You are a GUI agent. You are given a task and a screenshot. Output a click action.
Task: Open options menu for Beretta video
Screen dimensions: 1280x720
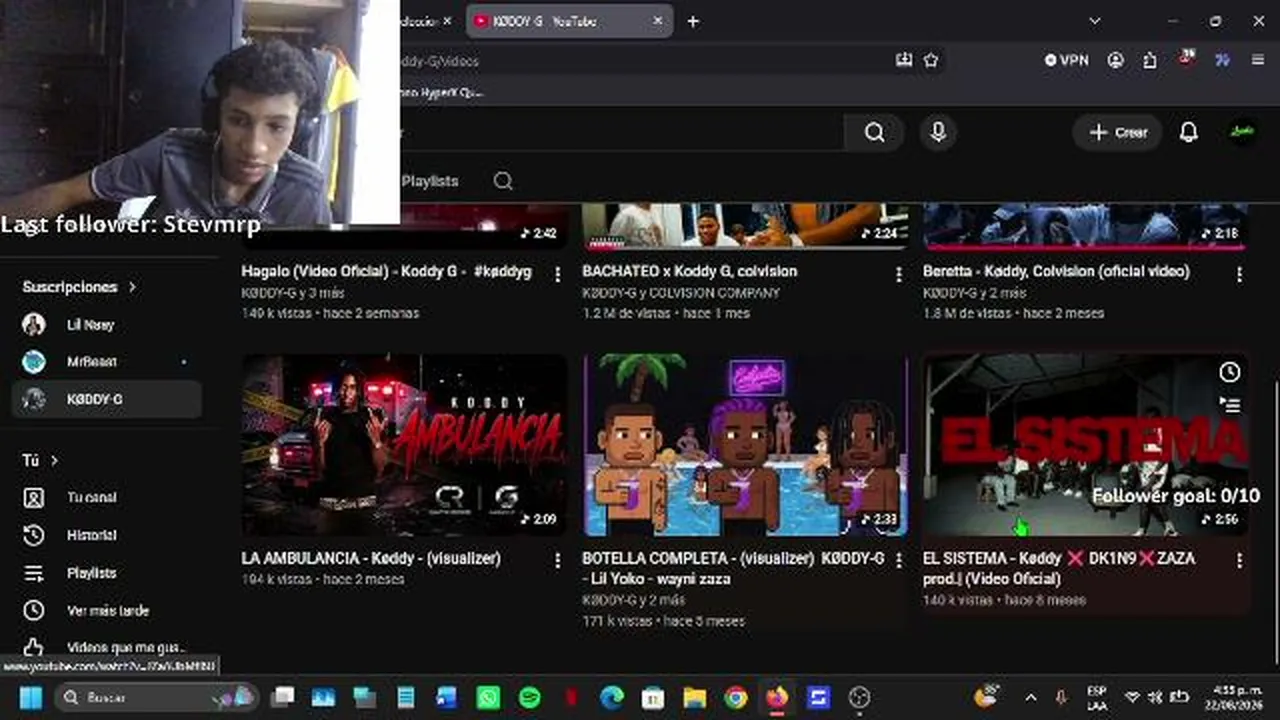(1239, 274)
